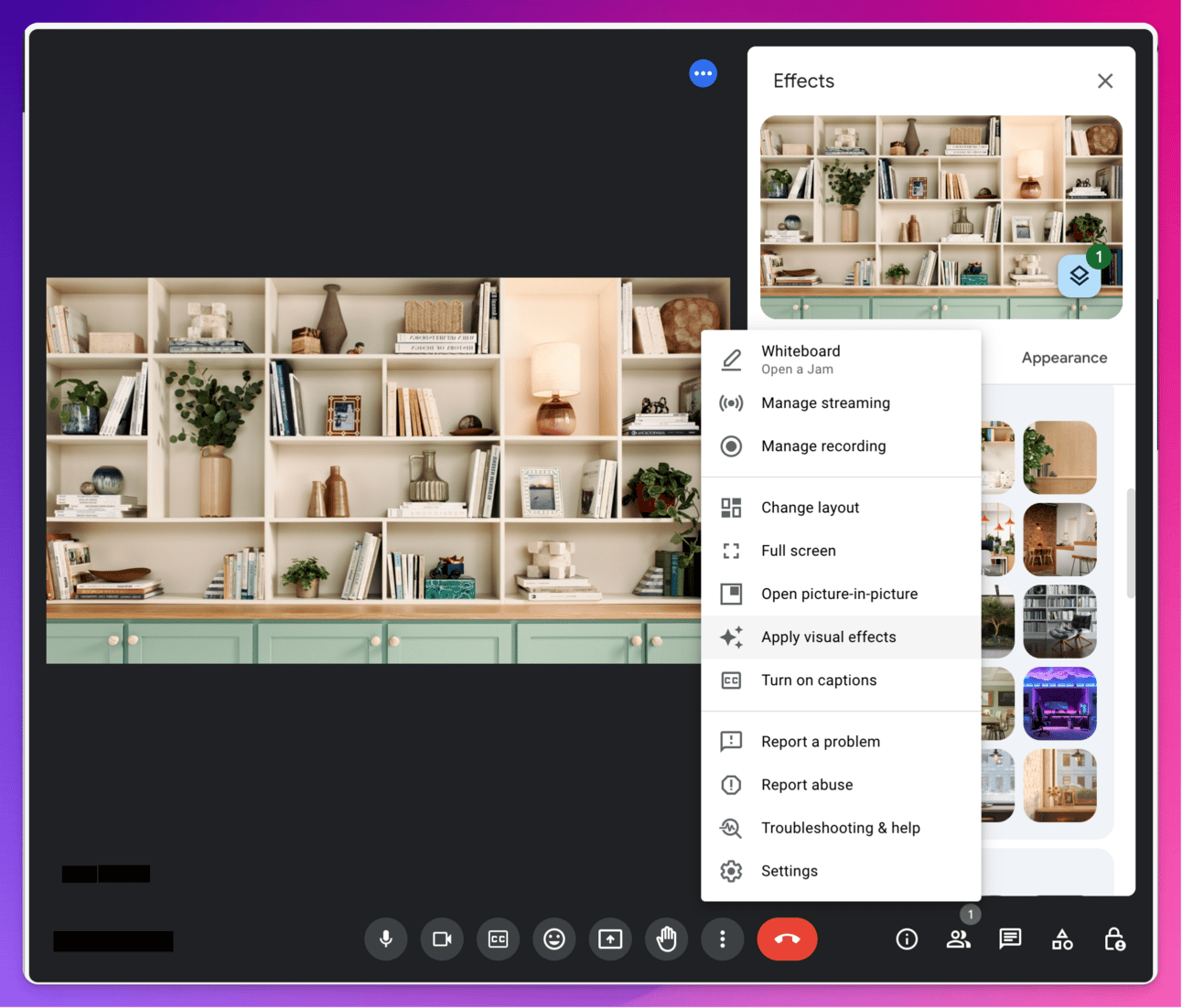This screenshot has height=1008, width=1182.
Task: Select the sunlit window interior background
Action: pyautogui.click(x=1059, y=786)
